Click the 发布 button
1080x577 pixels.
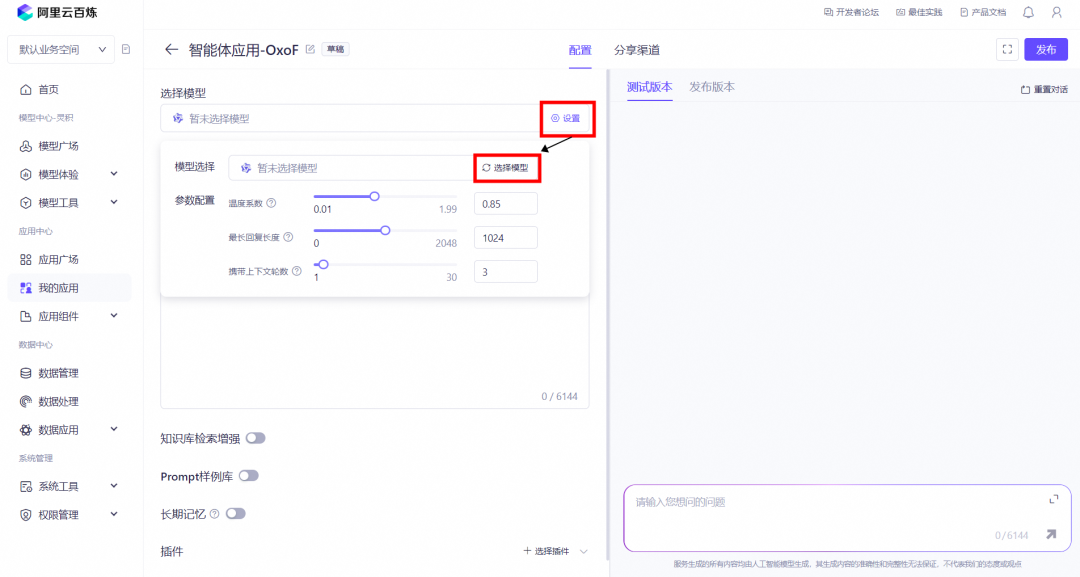click(1045, 50)
